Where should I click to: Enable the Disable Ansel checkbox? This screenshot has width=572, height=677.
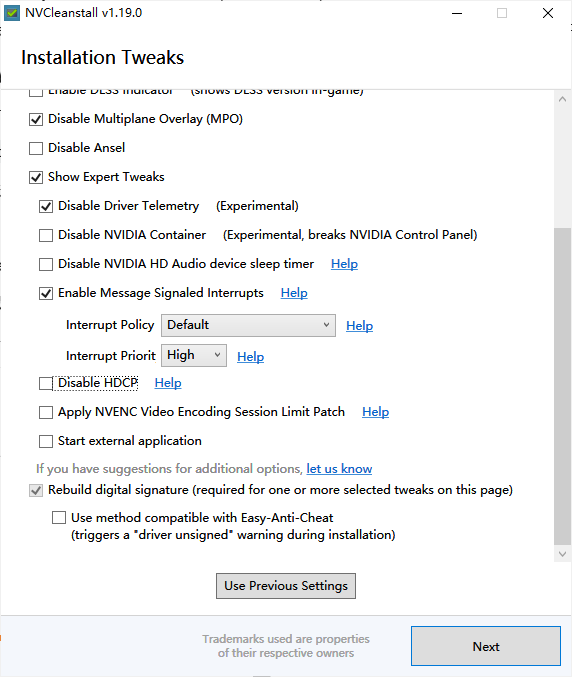pyautogui.click(x=36, y=149)
